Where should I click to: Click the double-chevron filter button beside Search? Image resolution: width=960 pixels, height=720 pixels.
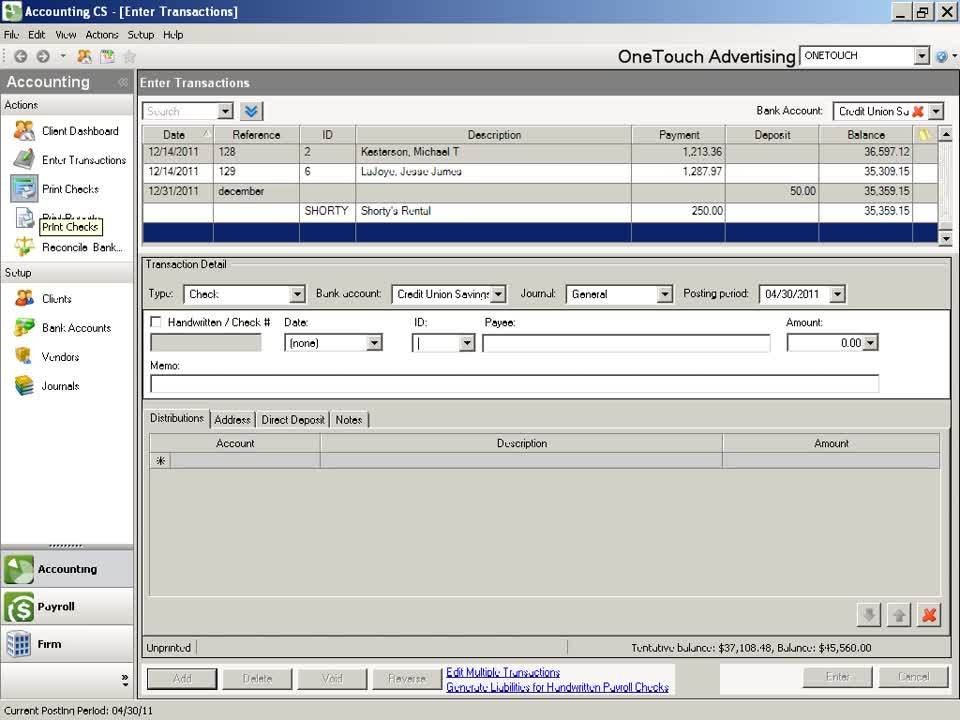click(x=251, y=112)
